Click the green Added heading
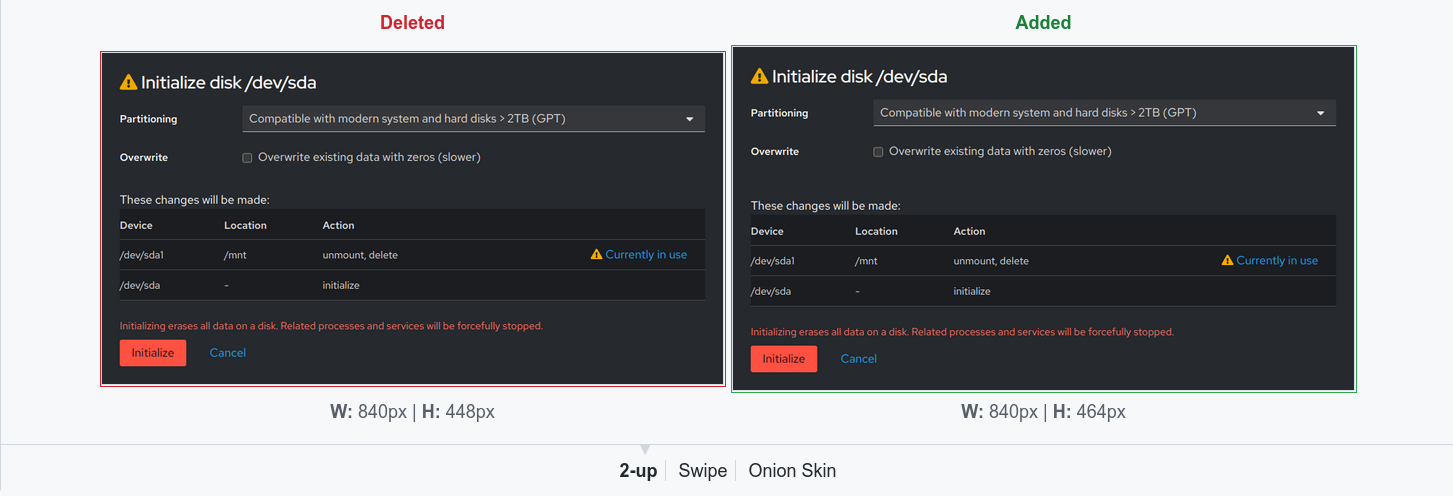The image size is (1453, 496). click(1043, 22)
